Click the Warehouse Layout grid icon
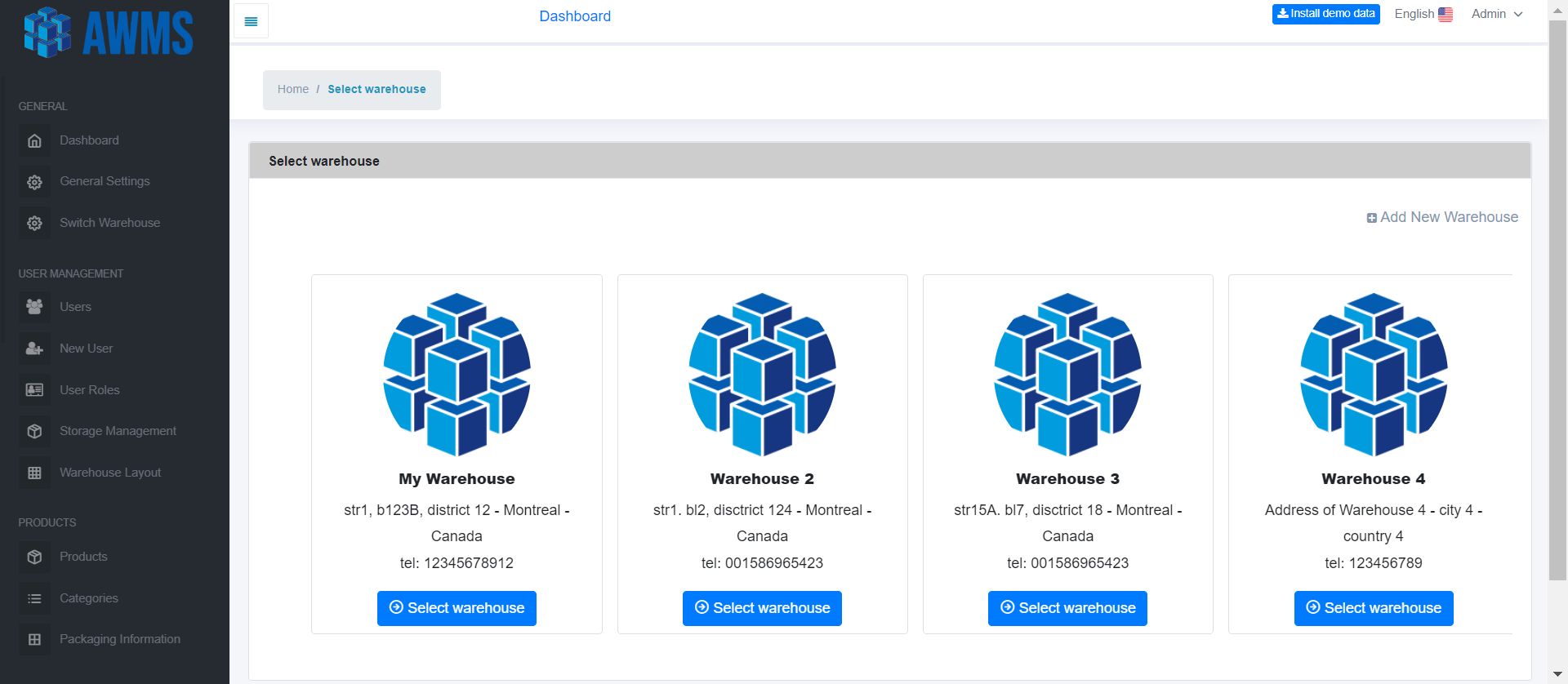The height and width of the screenshot is (684, 1568). [34, 473]
